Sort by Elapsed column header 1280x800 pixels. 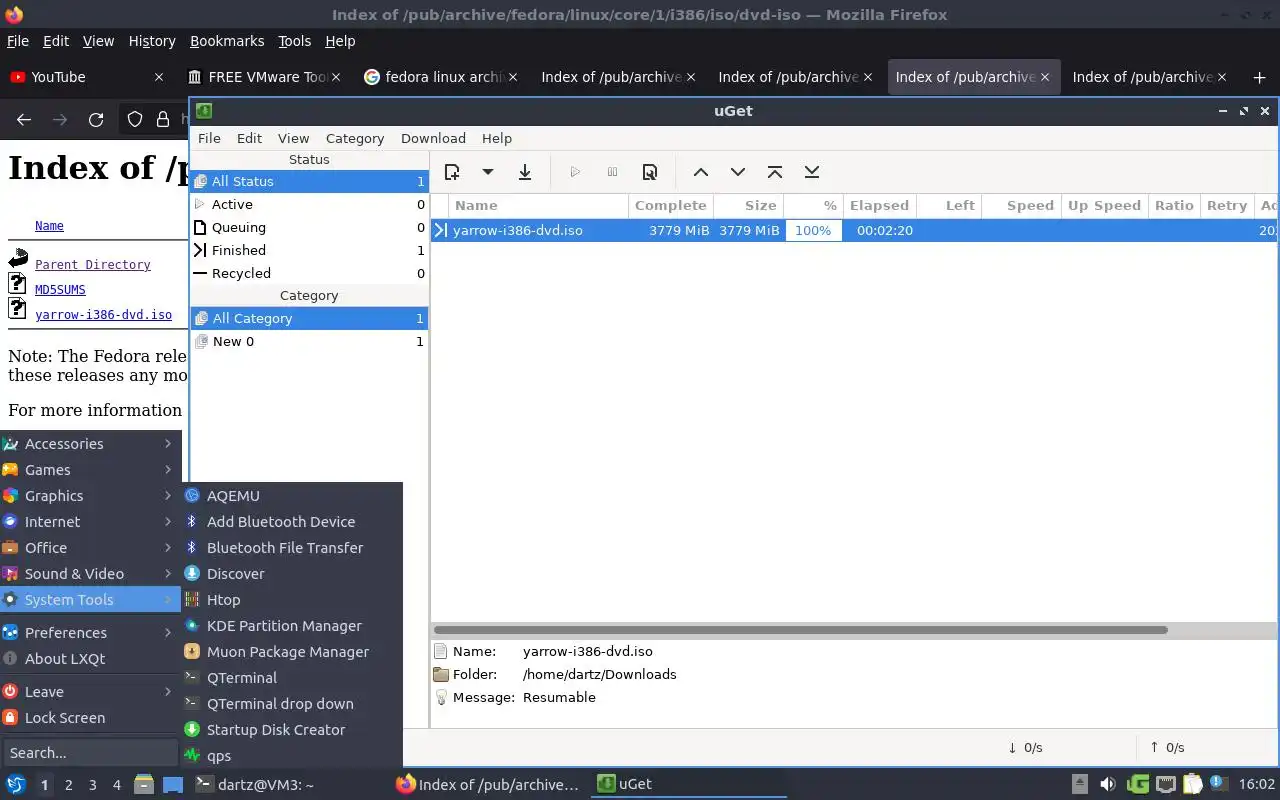879,205
